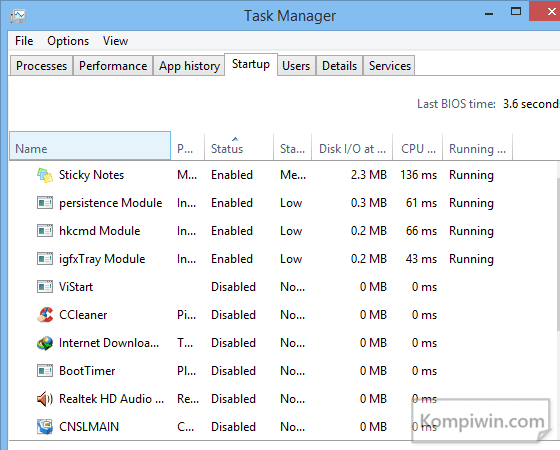560x450 pixels.
Task: Switch to the Performance tab
Action: [x=113, y=66]
